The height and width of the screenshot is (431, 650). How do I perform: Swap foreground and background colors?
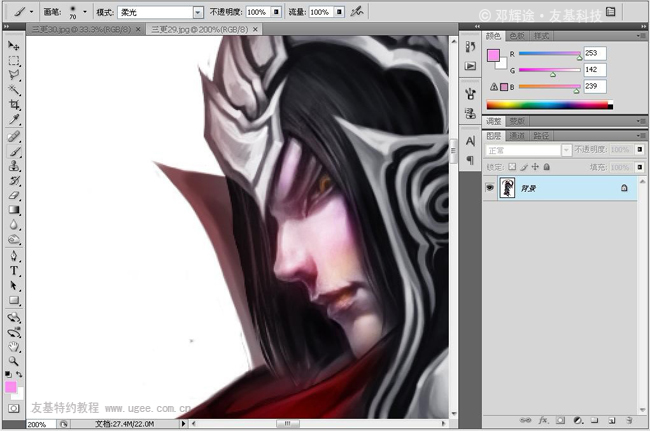click(x=19, y=374)
